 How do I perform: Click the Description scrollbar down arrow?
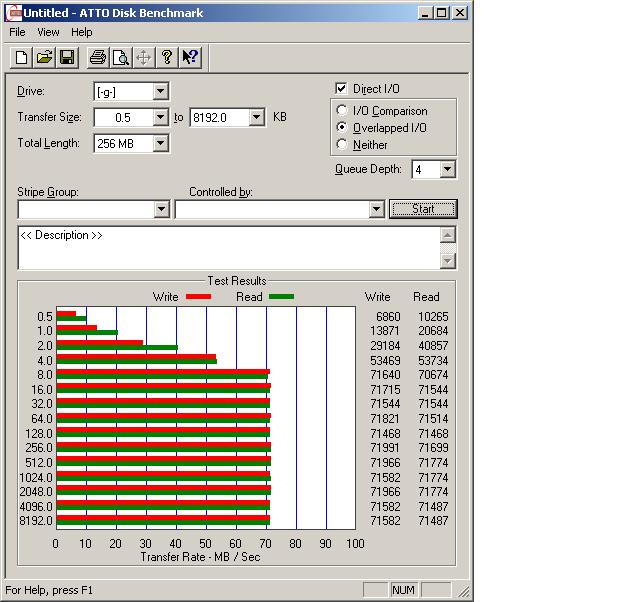click(x=448, y=260)
